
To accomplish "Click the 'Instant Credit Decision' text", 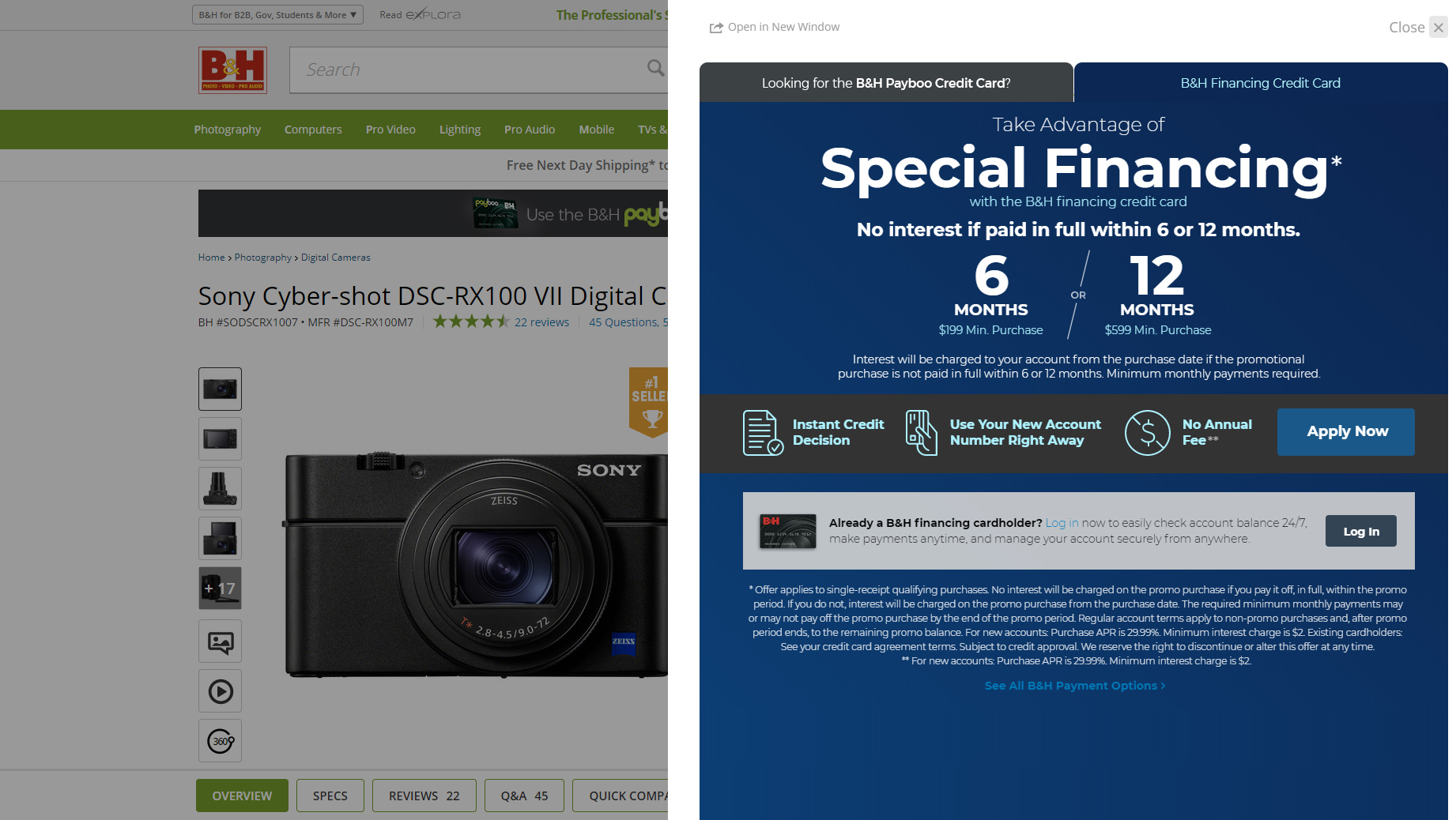I will tap(838, 432).
